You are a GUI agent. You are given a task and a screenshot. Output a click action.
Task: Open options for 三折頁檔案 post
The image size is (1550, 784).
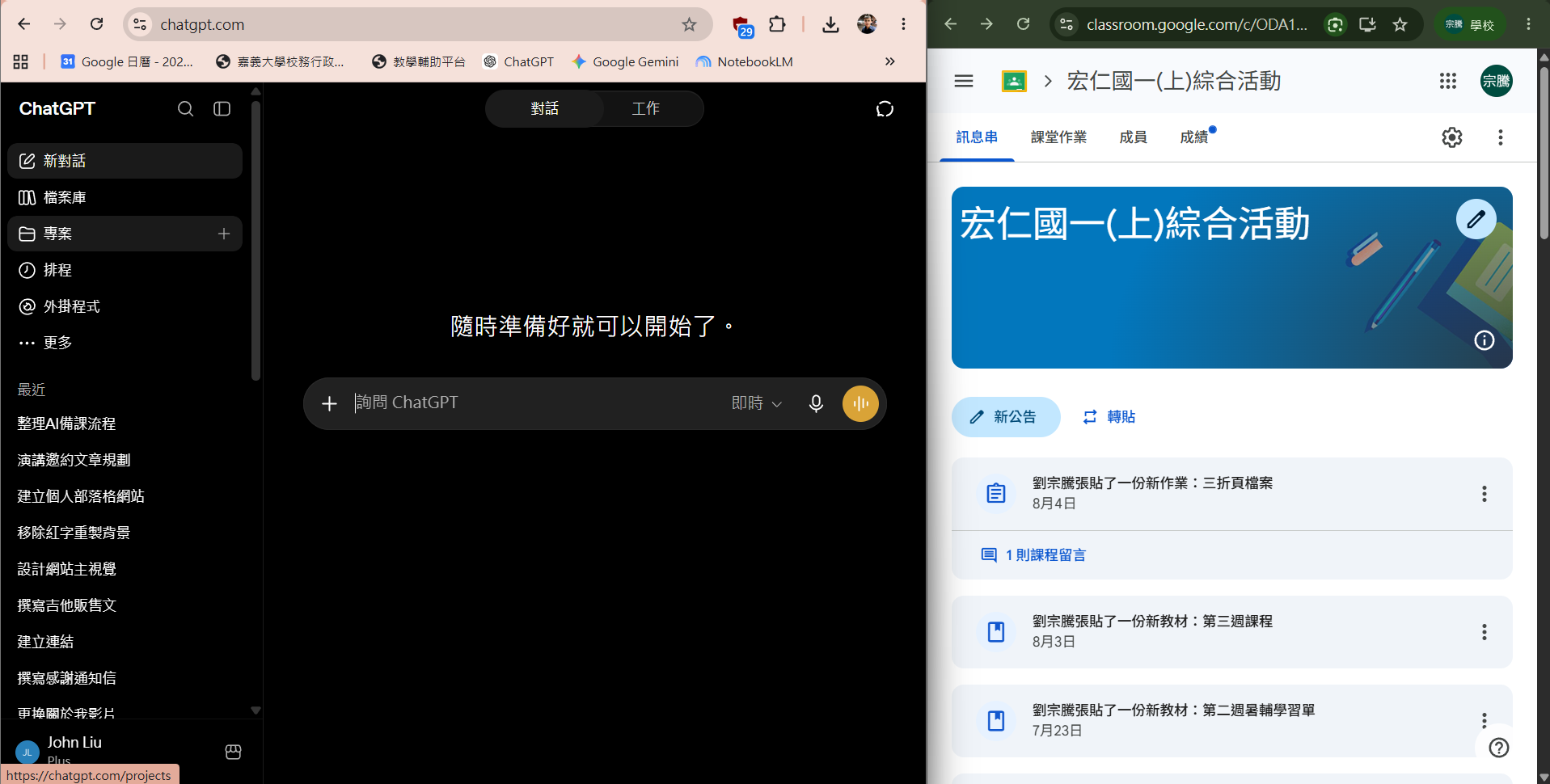point(1485,494)
